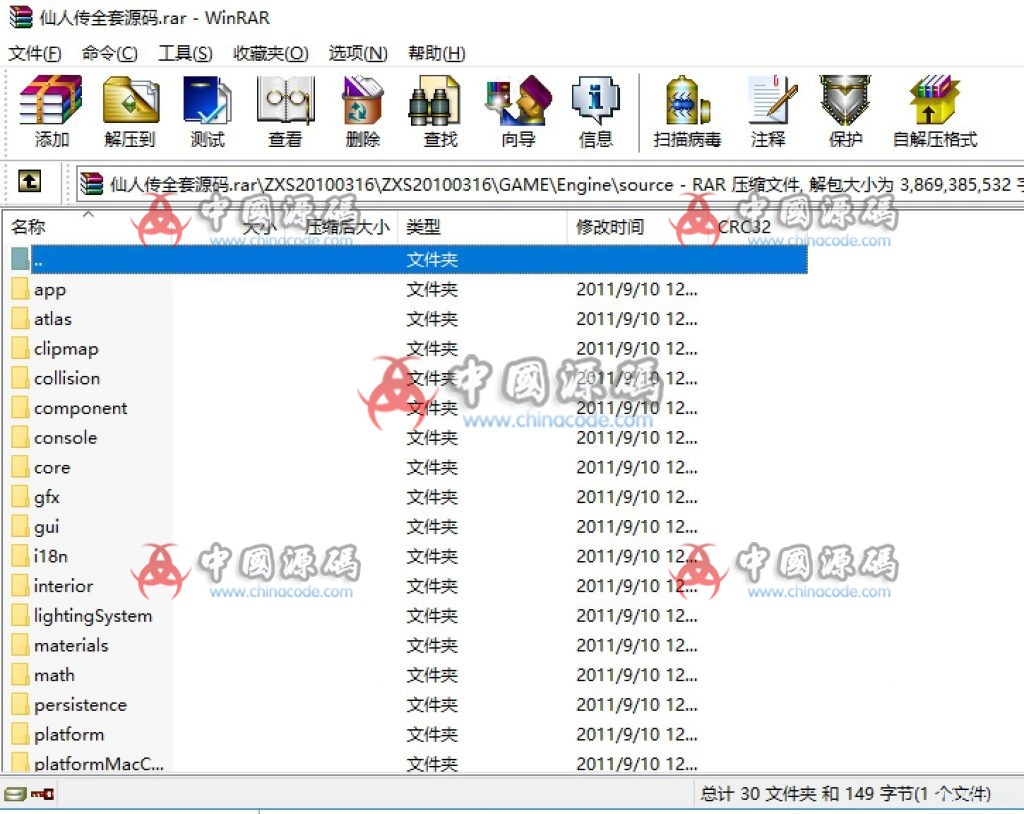Select the math folder icon

pyautogui.click(x=20, y=674)
